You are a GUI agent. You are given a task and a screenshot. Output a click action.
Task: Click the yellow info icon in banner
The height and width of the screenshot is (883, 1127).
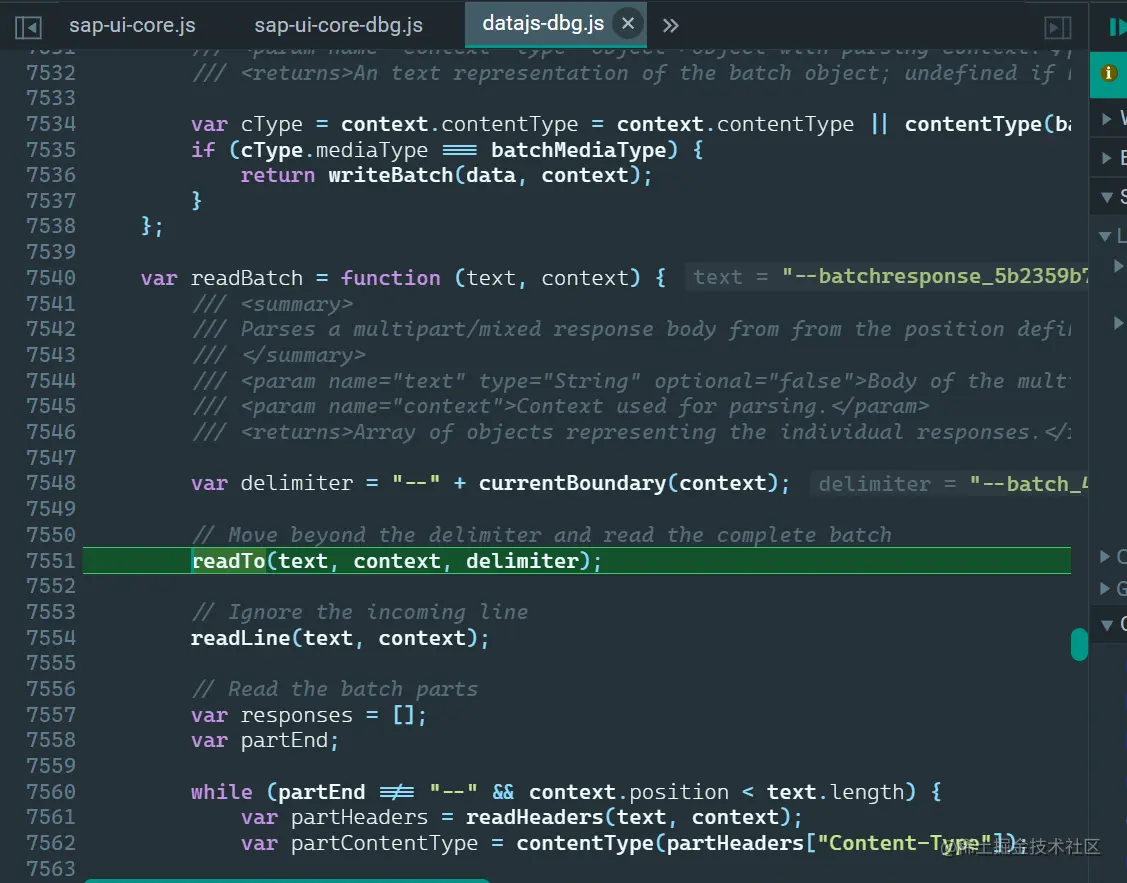click(1108, 73)
